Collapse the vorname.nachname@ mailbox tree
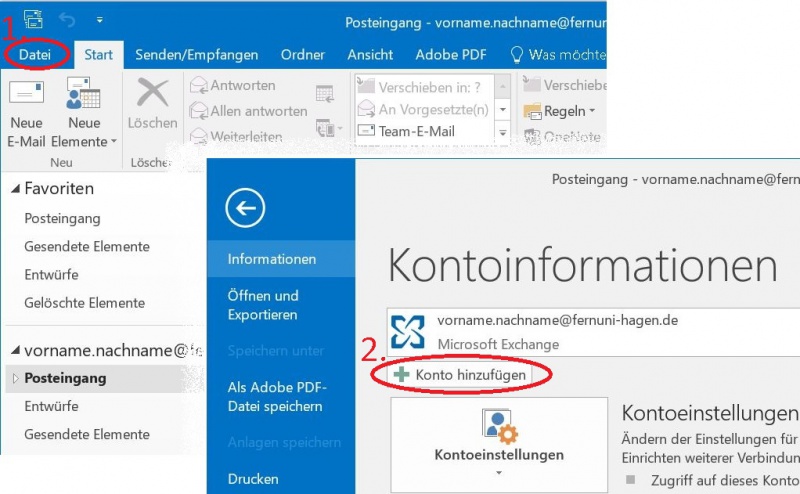Image resolution: width=800 pixels, height=494 pixels. [x=16, y=350]
